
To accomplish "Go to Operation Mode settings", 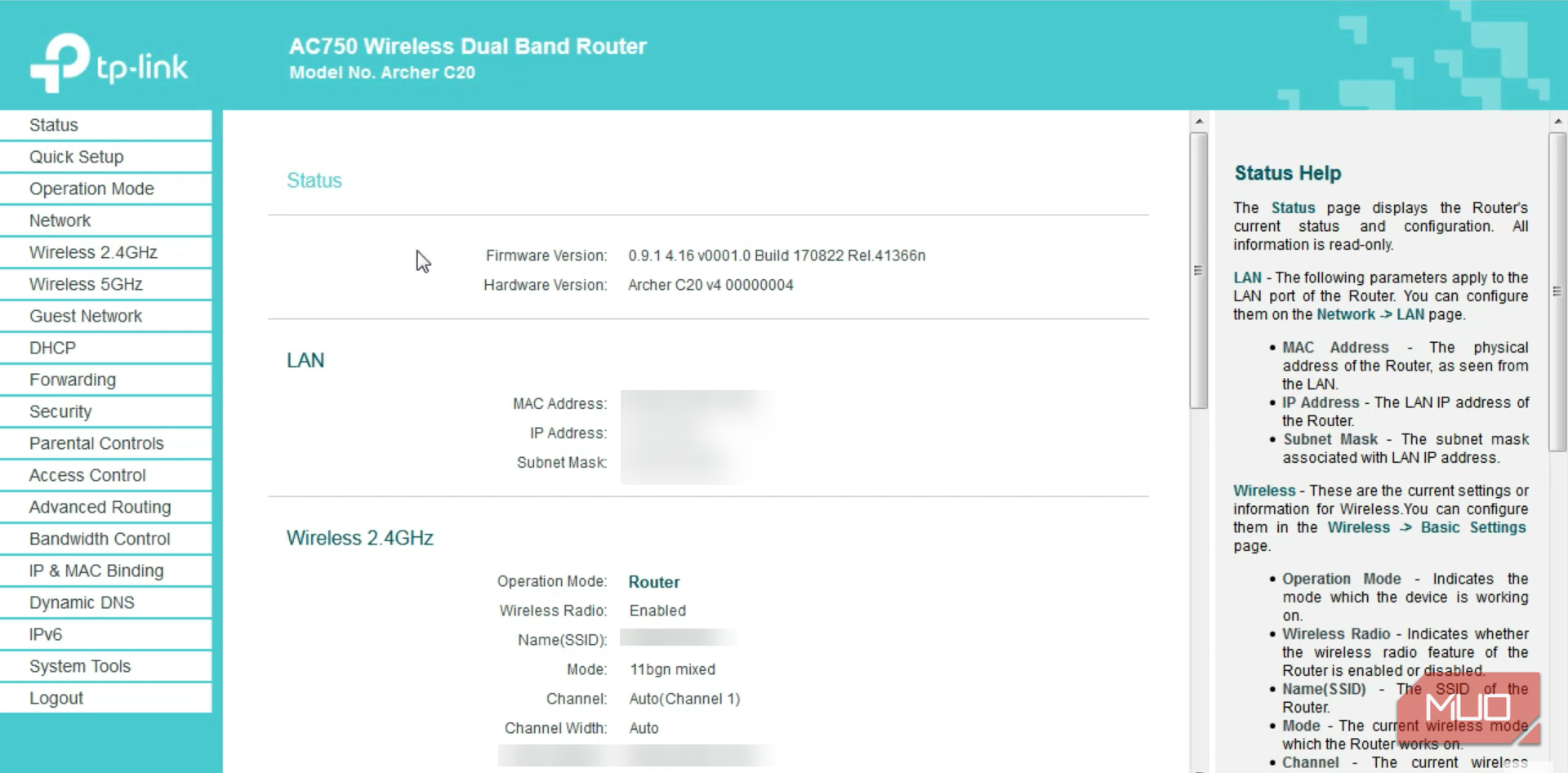I will click(x=106, y=189).
